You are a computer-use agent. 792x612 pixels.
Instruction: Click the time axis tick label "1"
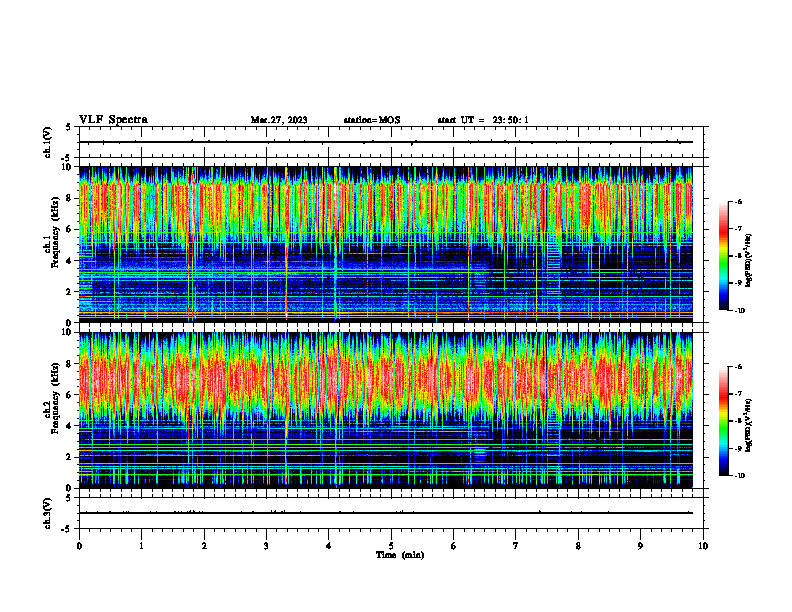141,546
